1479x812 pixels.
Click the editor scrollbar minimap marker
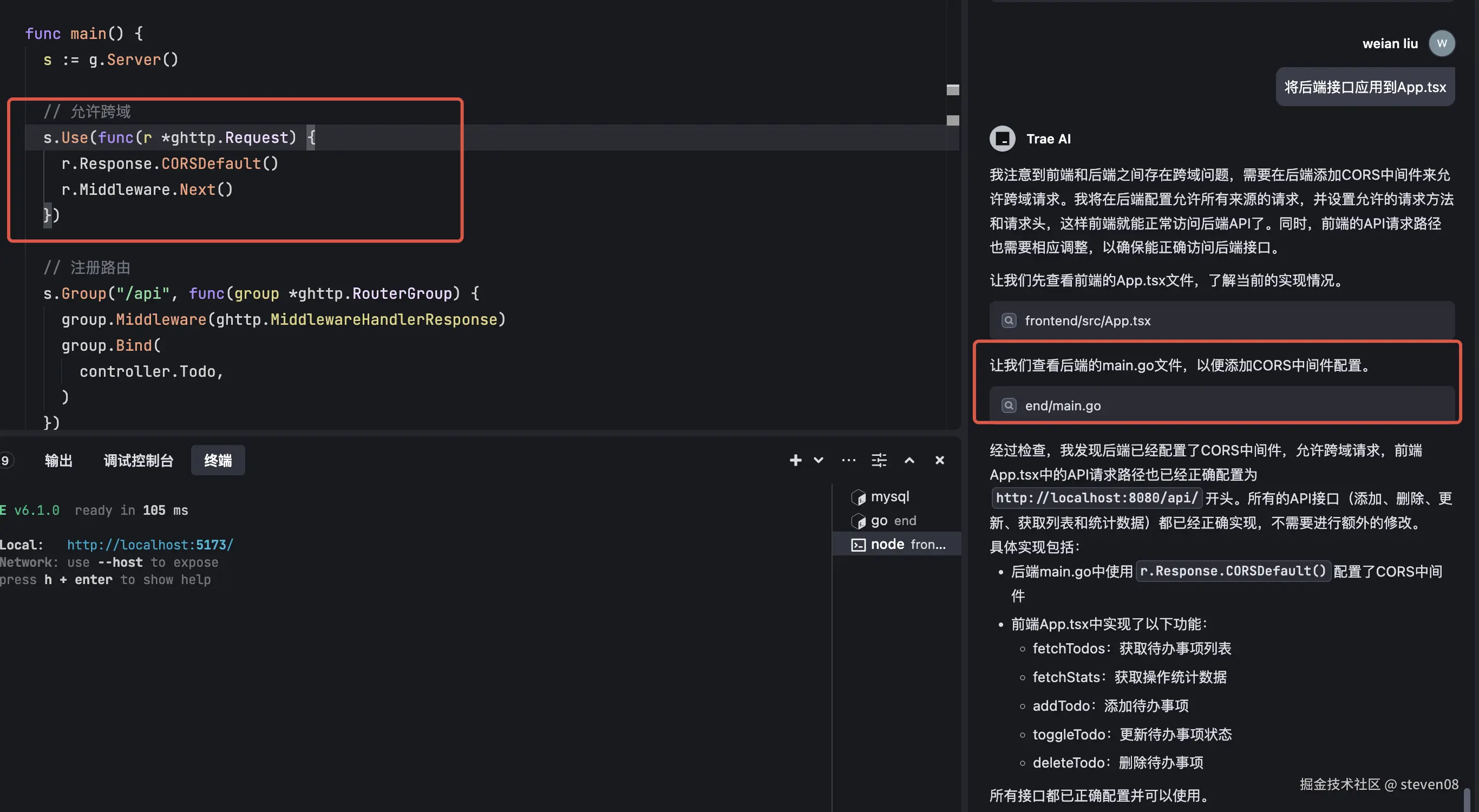pos(952,90)
